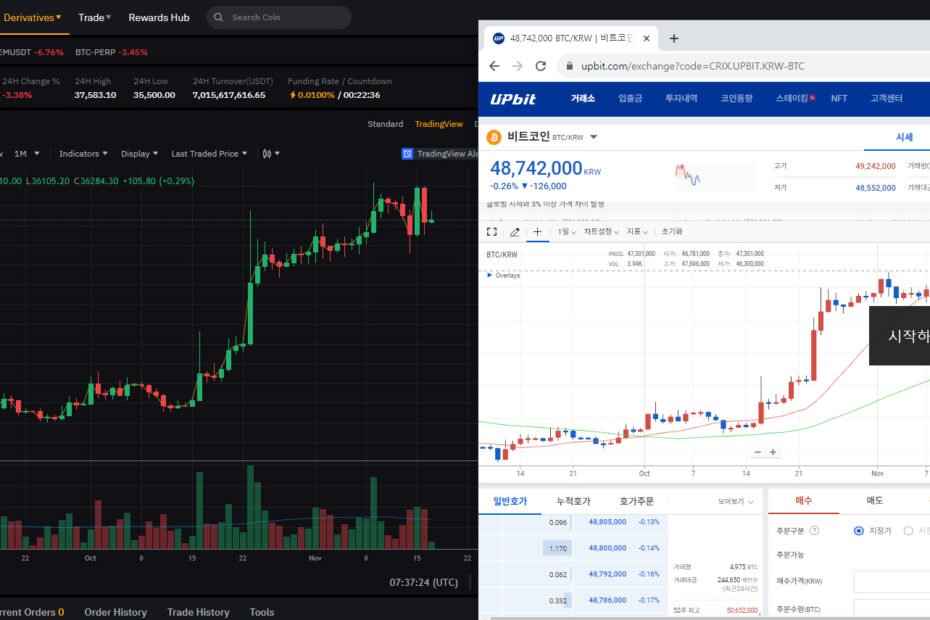Switch chart mode to TradingView

point(438,124)
